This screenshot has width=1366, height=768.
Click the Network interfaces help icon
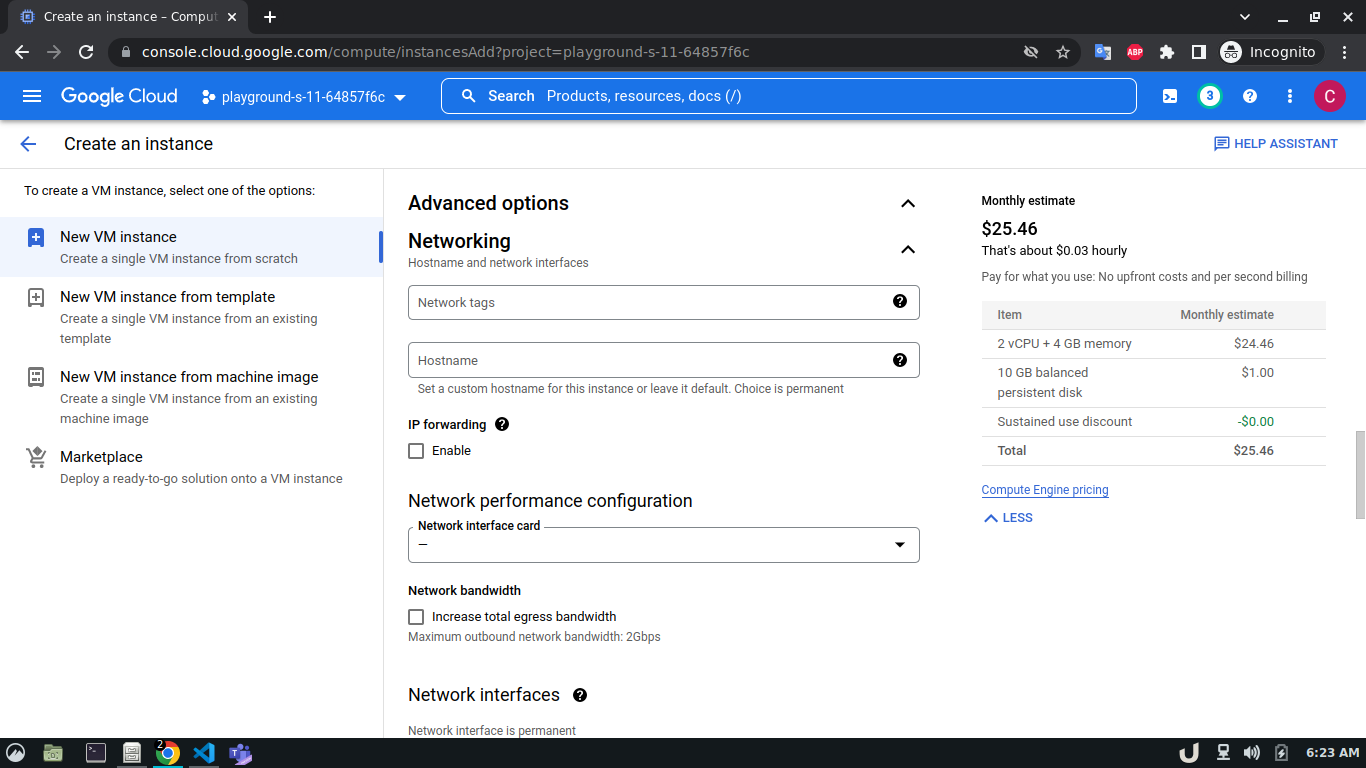coord(580,695)
